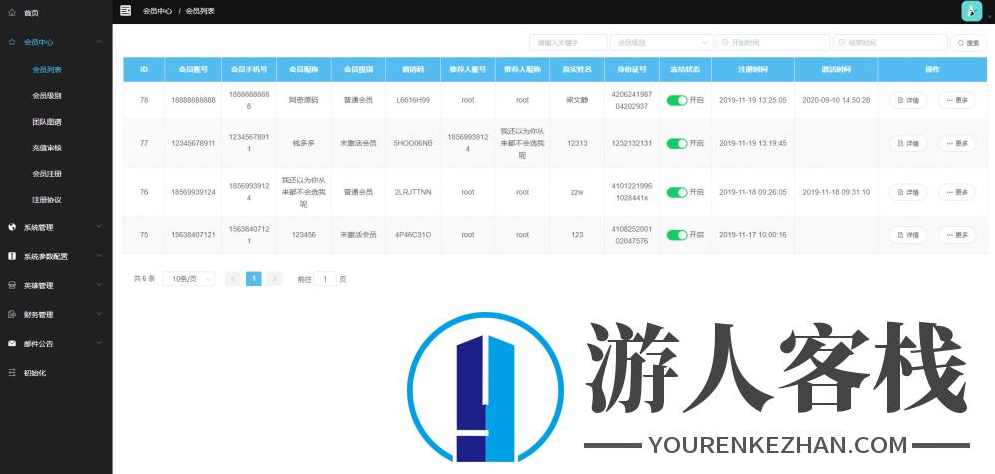Click account number 12345678911
Image resolution: width=995 pixels, height=474 pixels.
coord(193,143)
